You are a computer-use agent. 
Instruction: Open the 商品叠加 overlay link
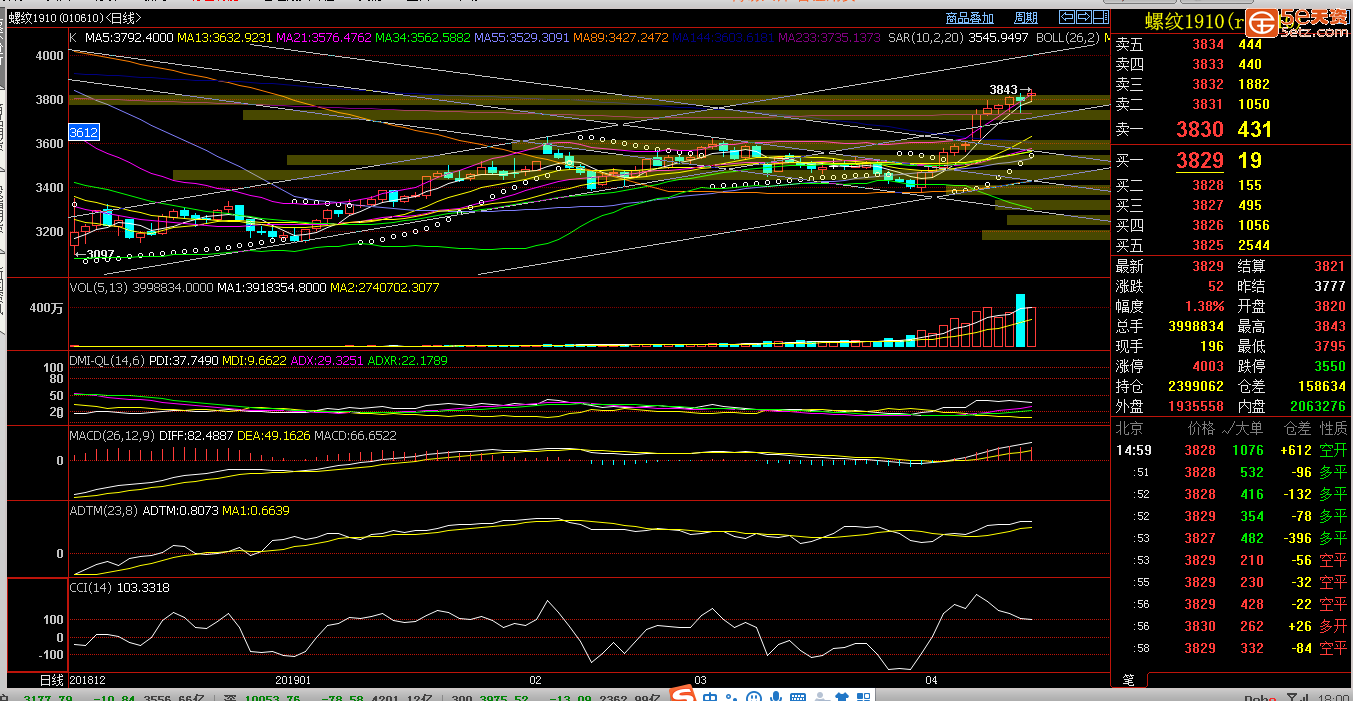[x=969, y=18]
